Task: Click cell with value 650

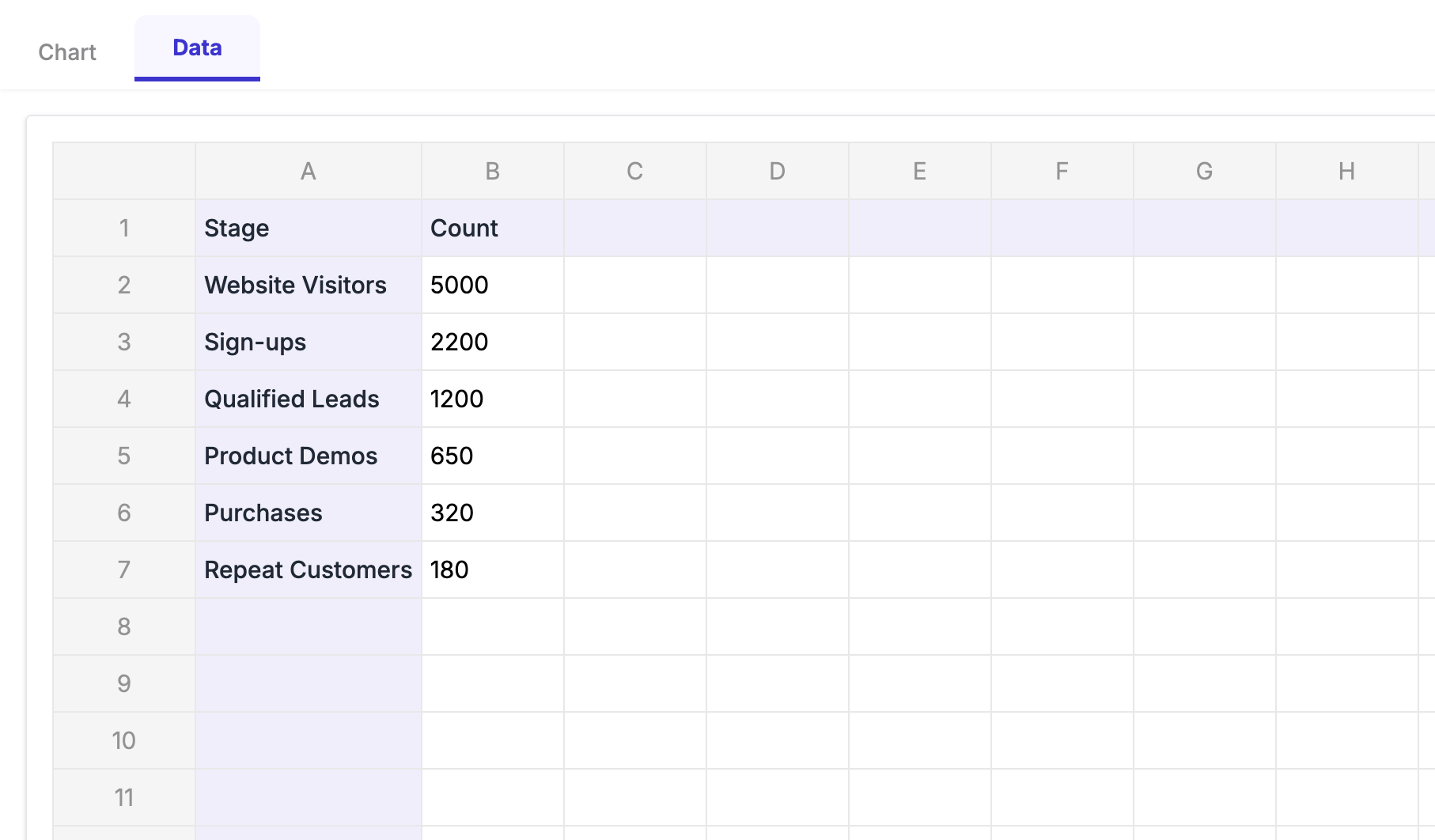Action: (x=492, y=456)
